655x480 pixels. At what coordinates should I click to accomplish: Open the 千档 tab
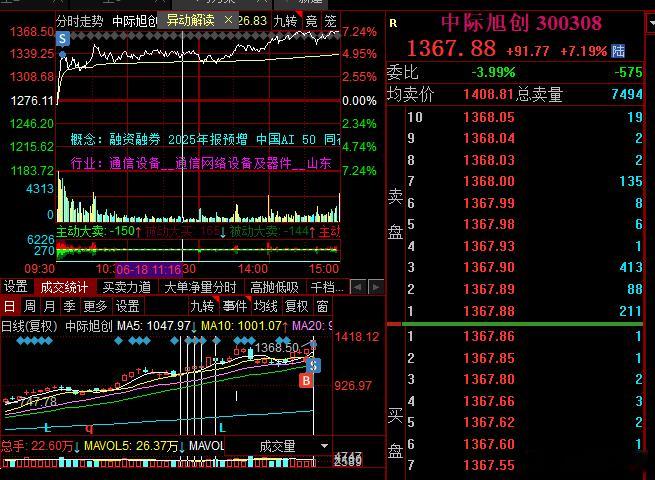click(x=327, y=287)
